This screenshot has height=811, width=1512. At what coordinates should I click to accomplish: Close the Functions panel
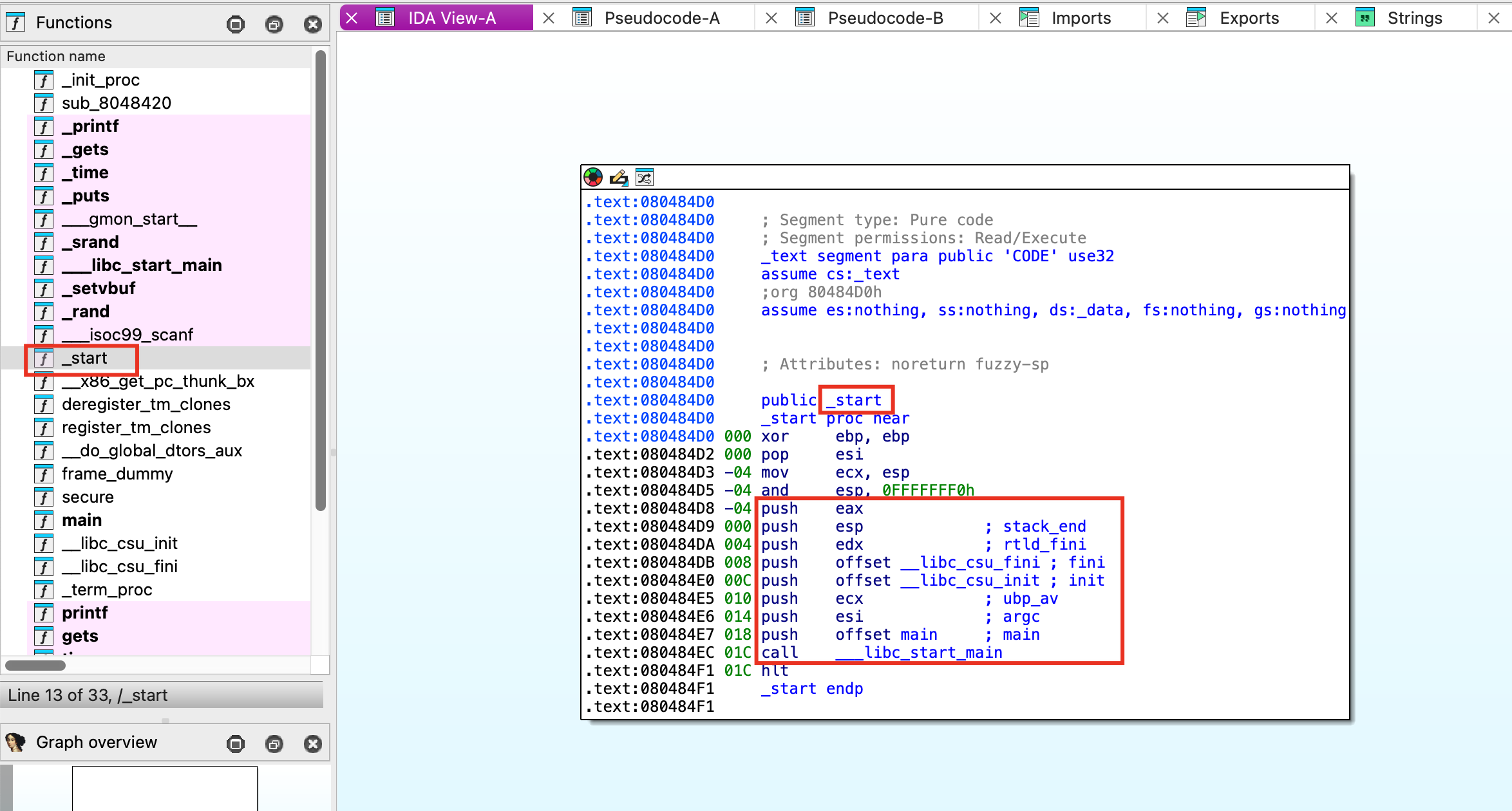pos(313,24)
